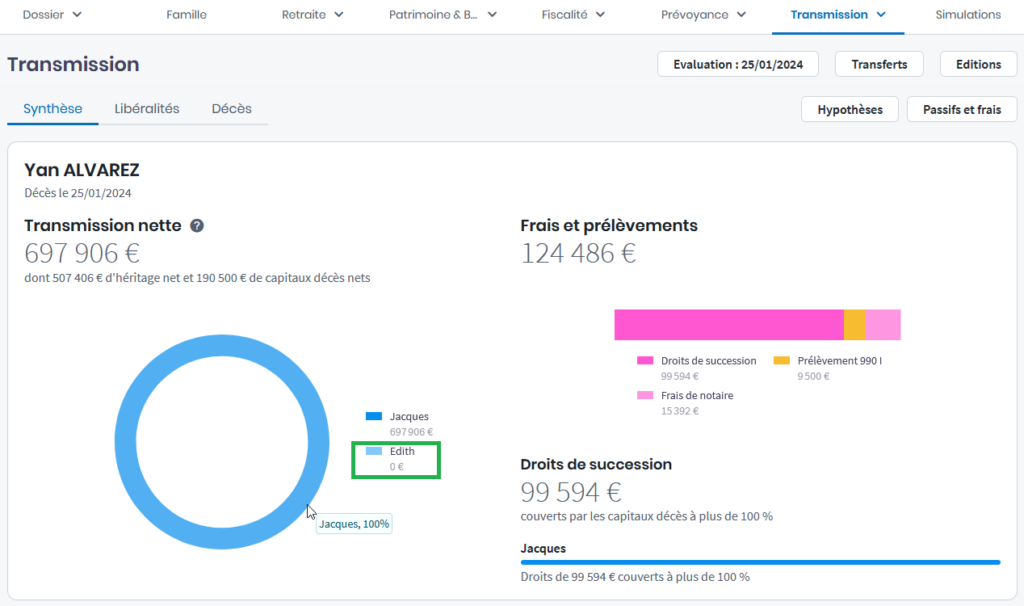Click the Evaluation : 25/01/2024 button
This screenshot has width=1024, height=606.
tap(737, 64)
